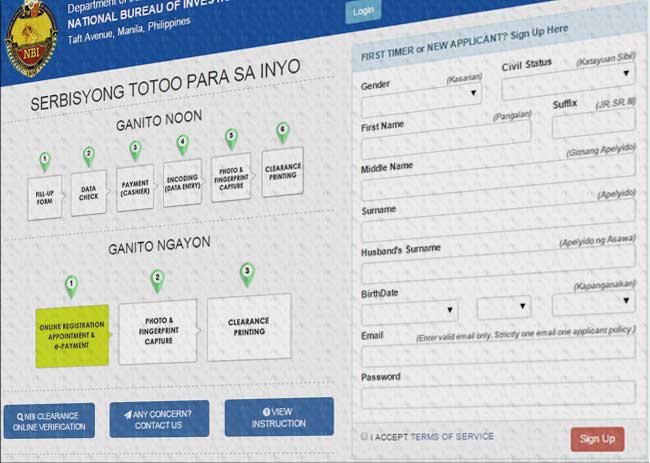Click the View Instruction button
The width and height of the screenshot is (650, 463).
[279, 417]
